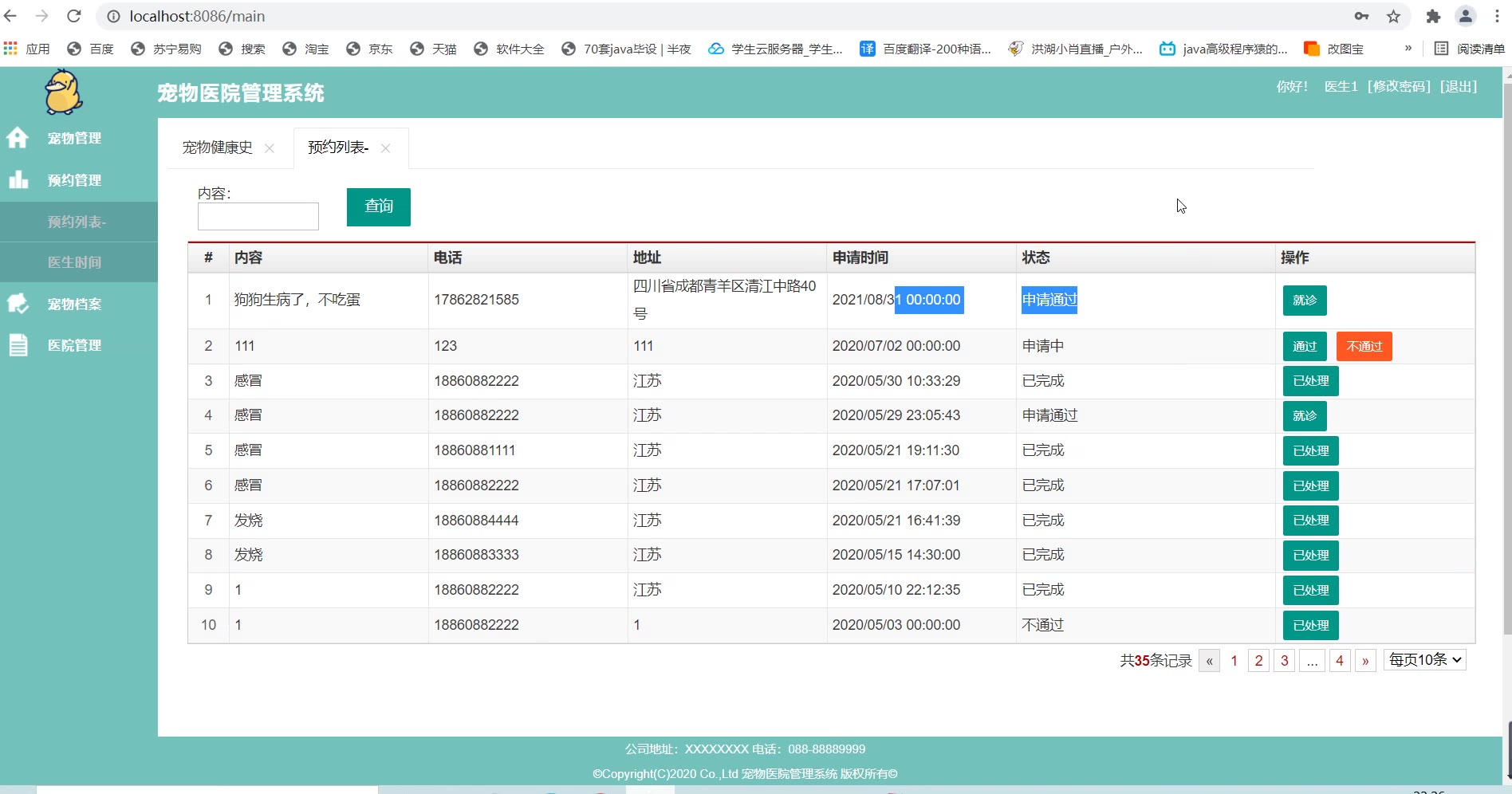Click the [修改密码] link in header
This screenshot has width=1512, height=794.
coord(1399,86)
